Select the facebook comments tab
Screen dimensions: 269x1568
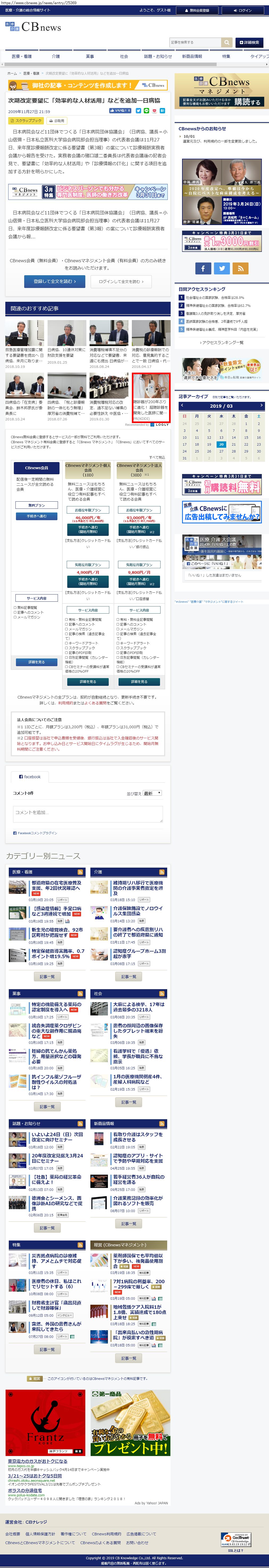click(29, 777)
